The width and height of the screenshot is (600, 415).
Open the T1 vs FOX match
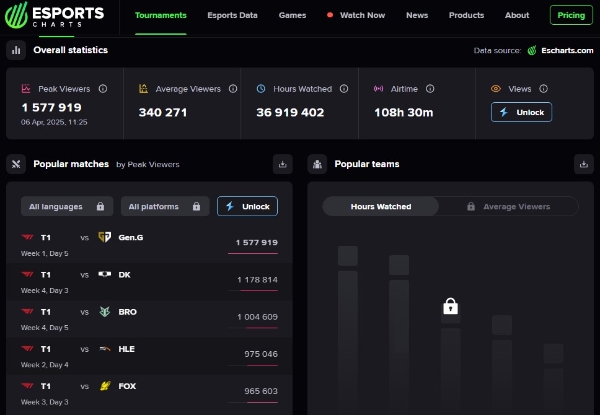coord(149,393)
